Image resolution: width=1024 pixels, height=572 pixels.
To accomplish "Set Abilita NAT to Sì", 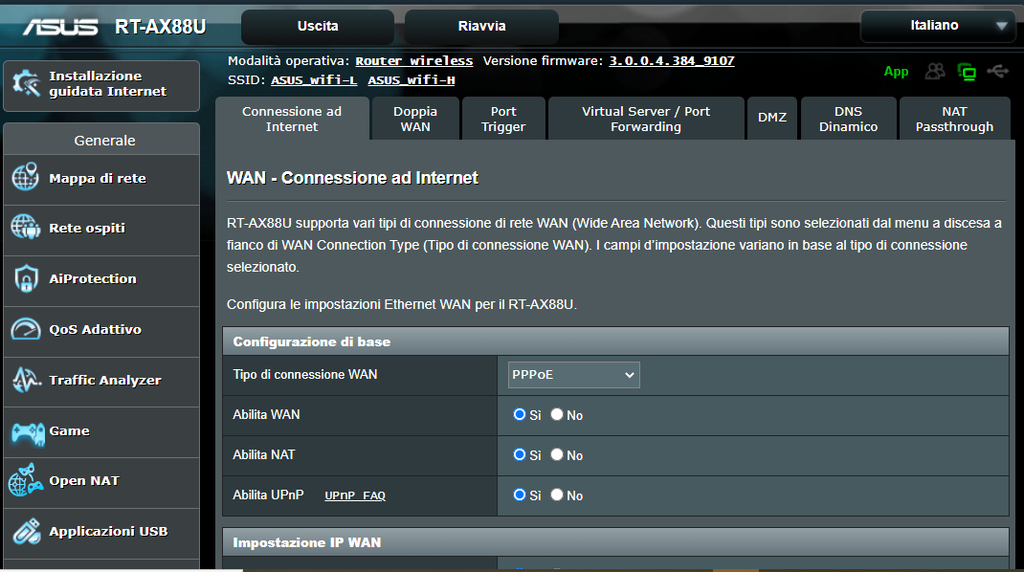I will [519, 454].
